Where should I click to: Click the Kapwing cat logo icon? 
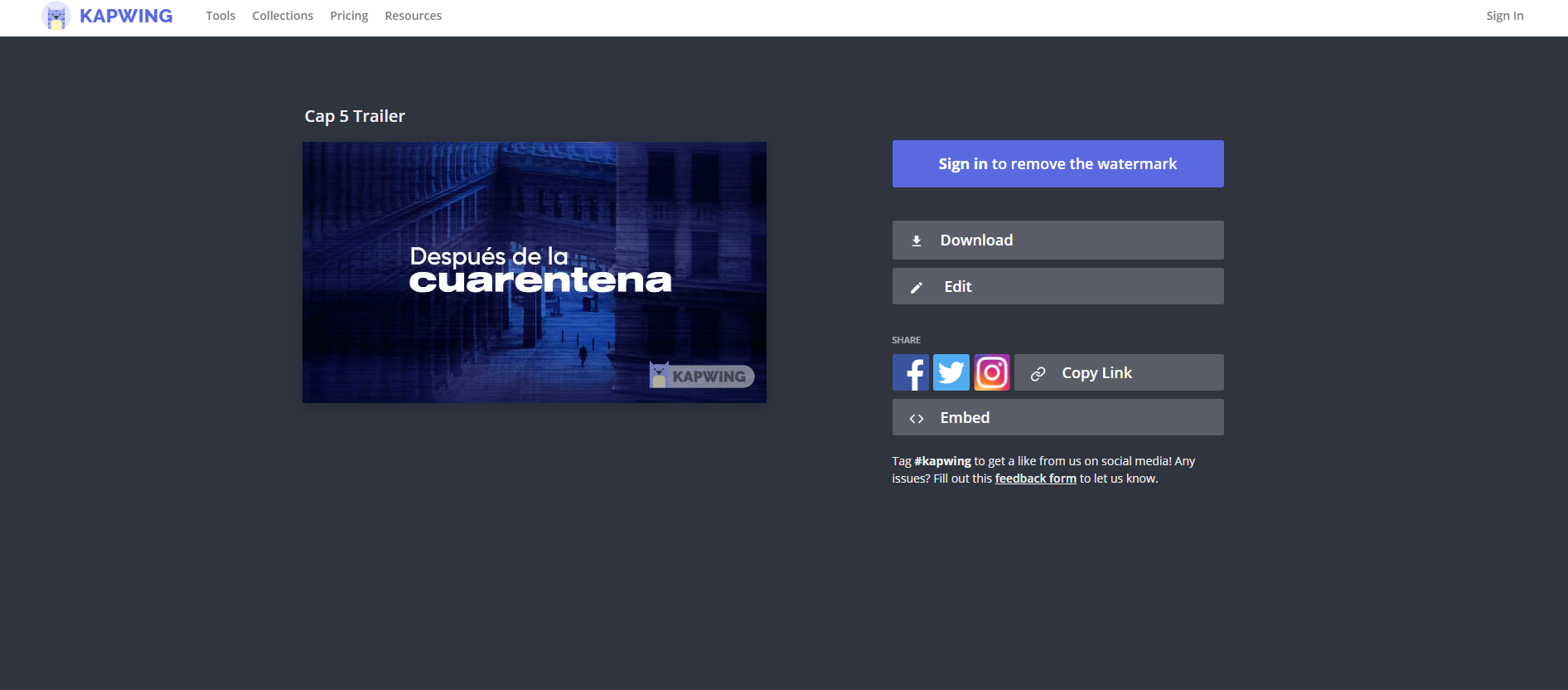click(x=56, y=16)
